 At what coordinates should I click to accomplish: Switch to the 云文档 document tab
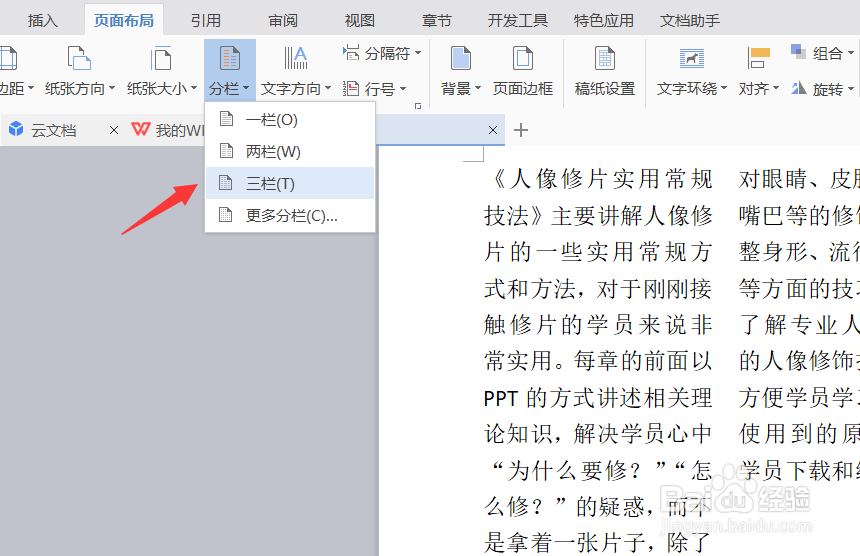53,130
